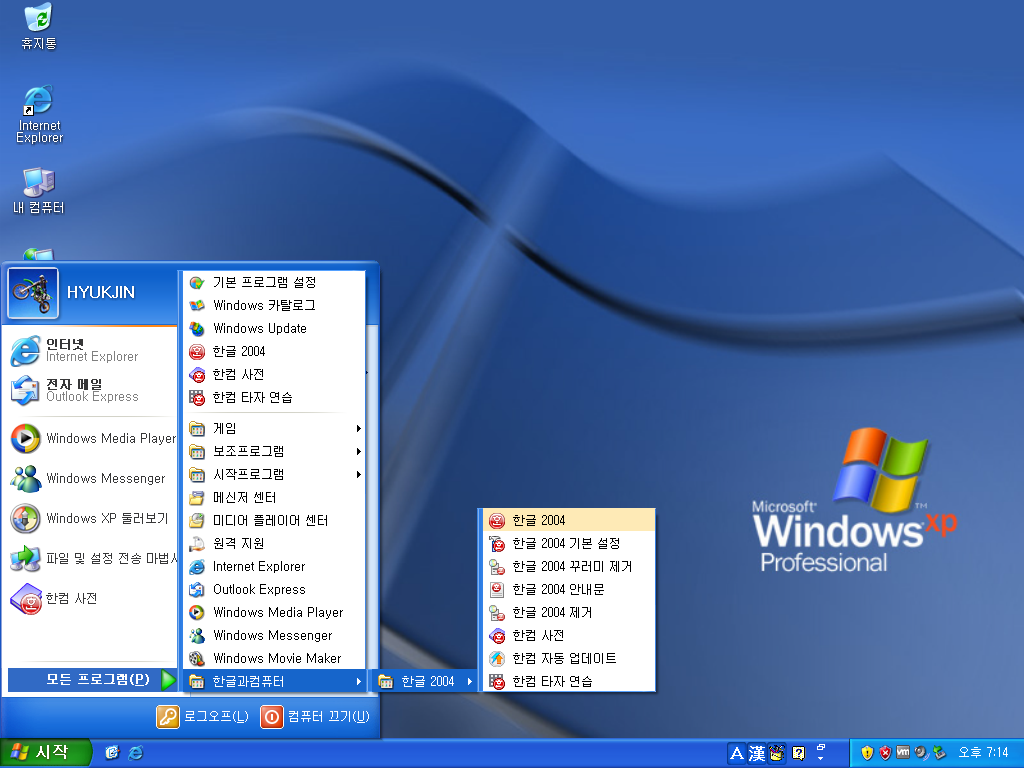Open 원격 지원
This screenshot has width=1024, height=768.
click(274, 543)
